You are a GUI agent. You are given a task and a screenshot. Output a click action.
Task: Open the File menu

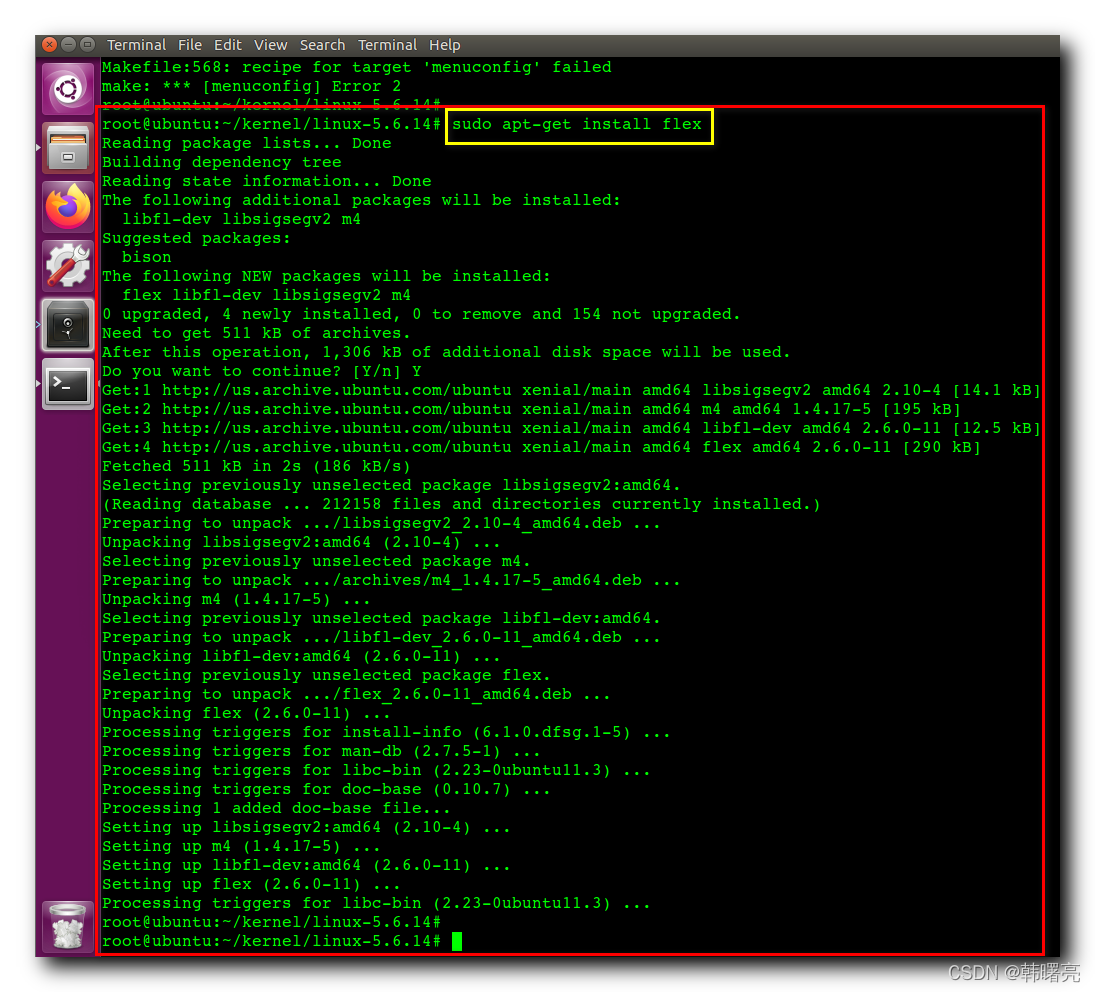tap(190, 45)
